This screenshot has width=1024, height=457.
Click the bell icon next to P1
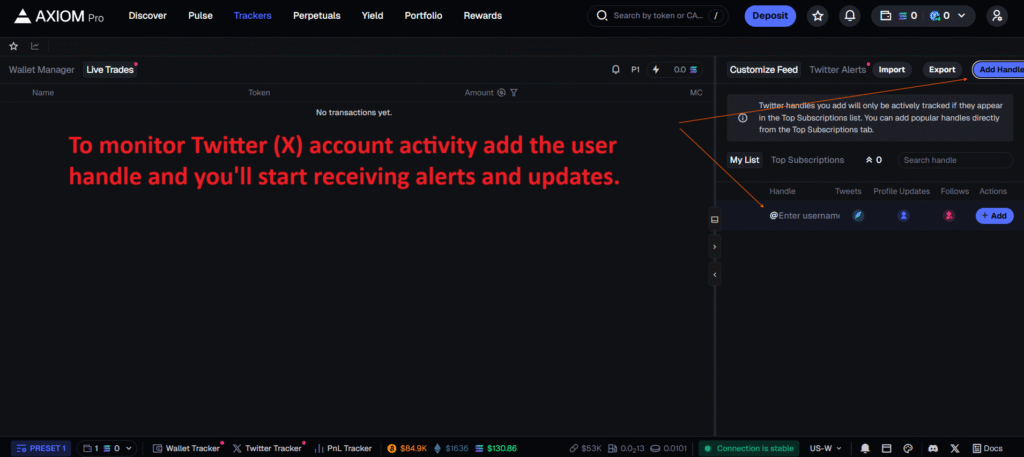tap(616, 70)
